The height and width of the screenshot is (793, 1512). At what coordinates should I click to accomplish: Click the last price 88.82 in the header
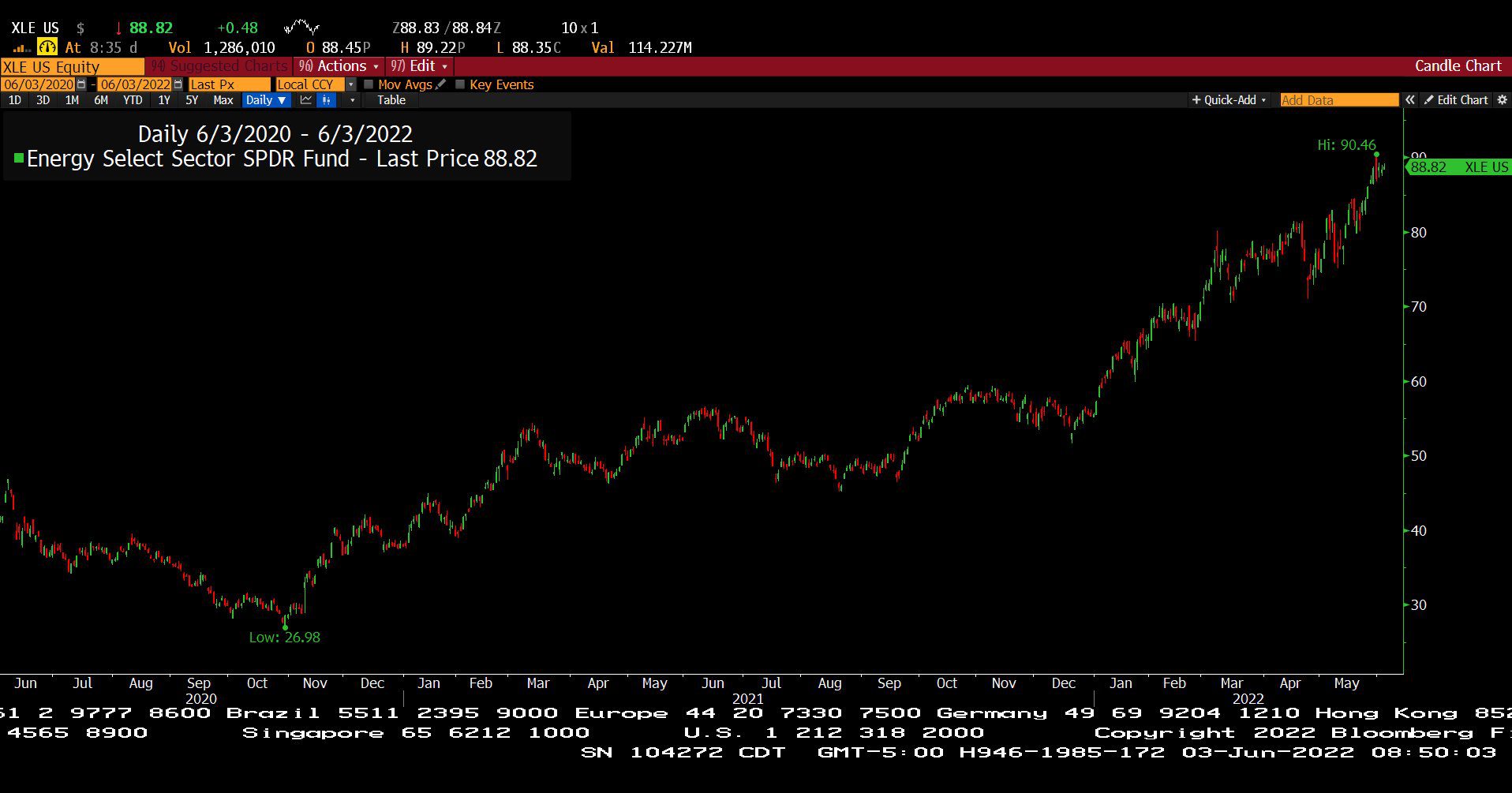pos(151,28)
